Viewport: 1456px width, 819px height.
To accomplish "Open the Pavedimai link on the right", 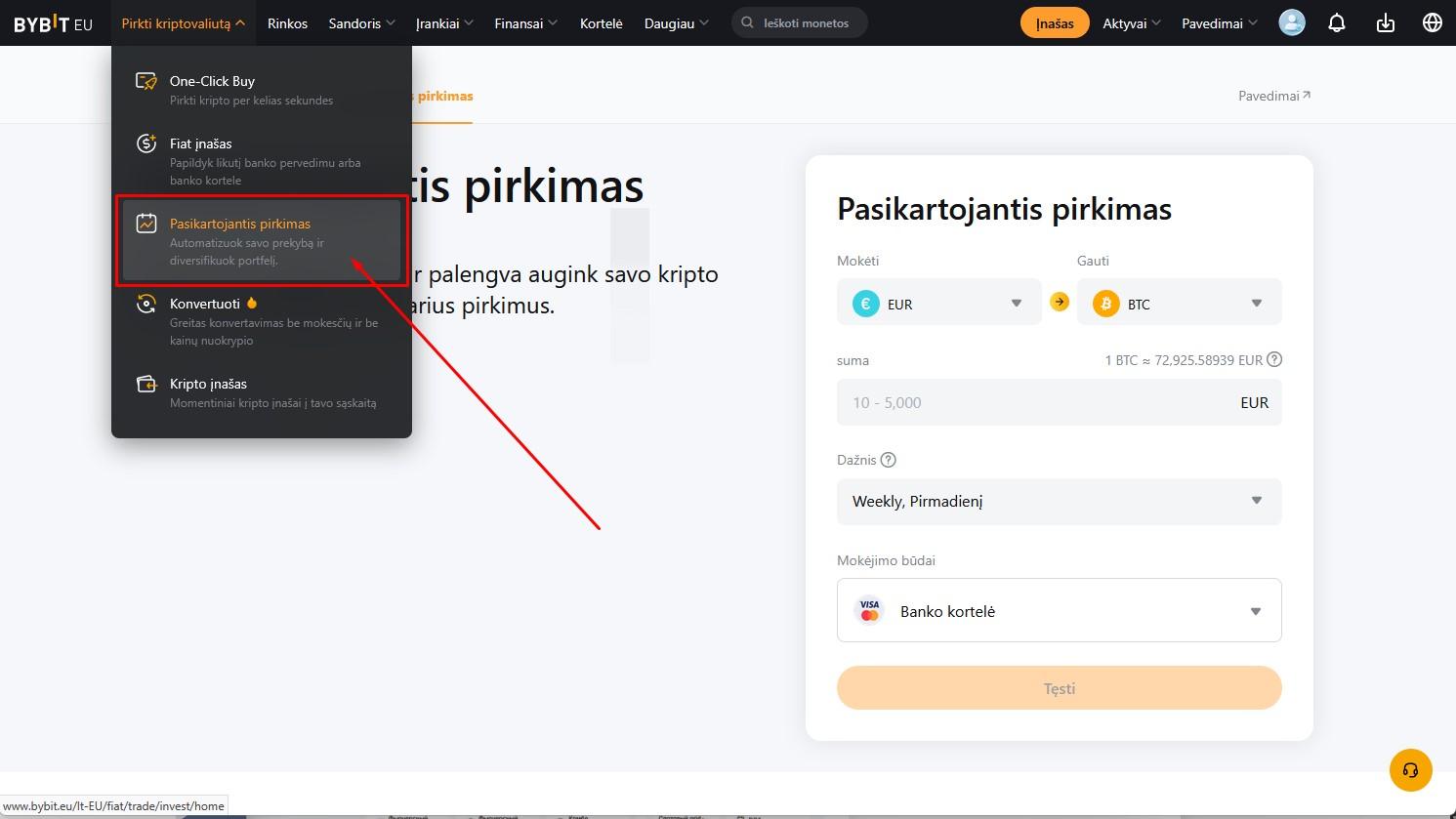I will point(1274,96).
